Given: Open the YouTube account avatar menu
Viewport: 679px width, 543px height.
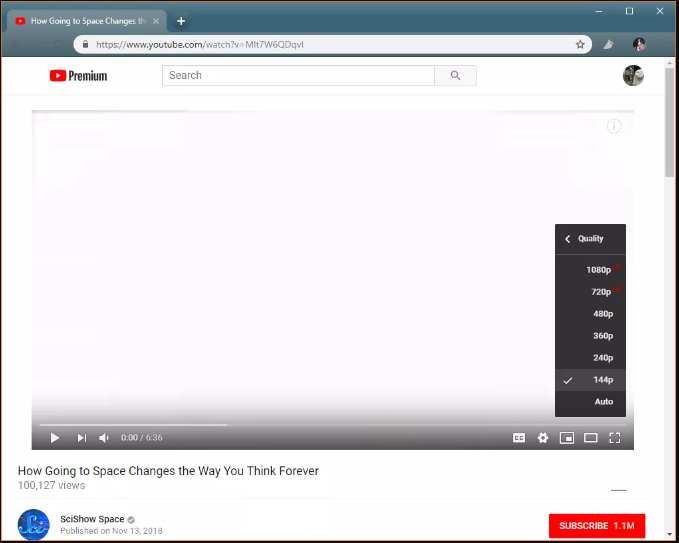Looking at the screenshot, I should tap(633, 76).
